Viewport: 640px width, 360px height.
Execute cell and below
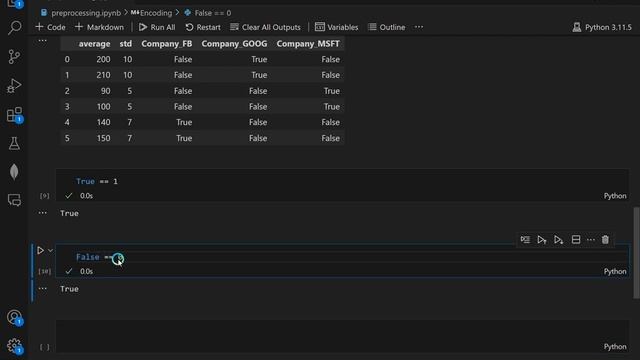pos(558,240)
